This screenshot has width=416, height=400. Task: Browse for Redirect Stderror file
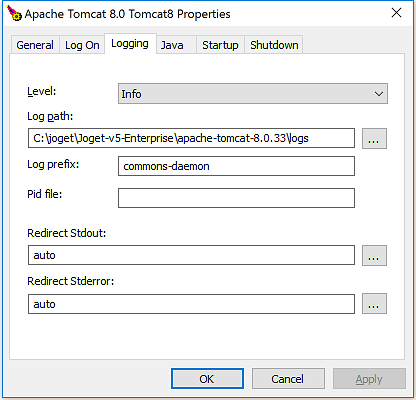click(x=374, y=304)
